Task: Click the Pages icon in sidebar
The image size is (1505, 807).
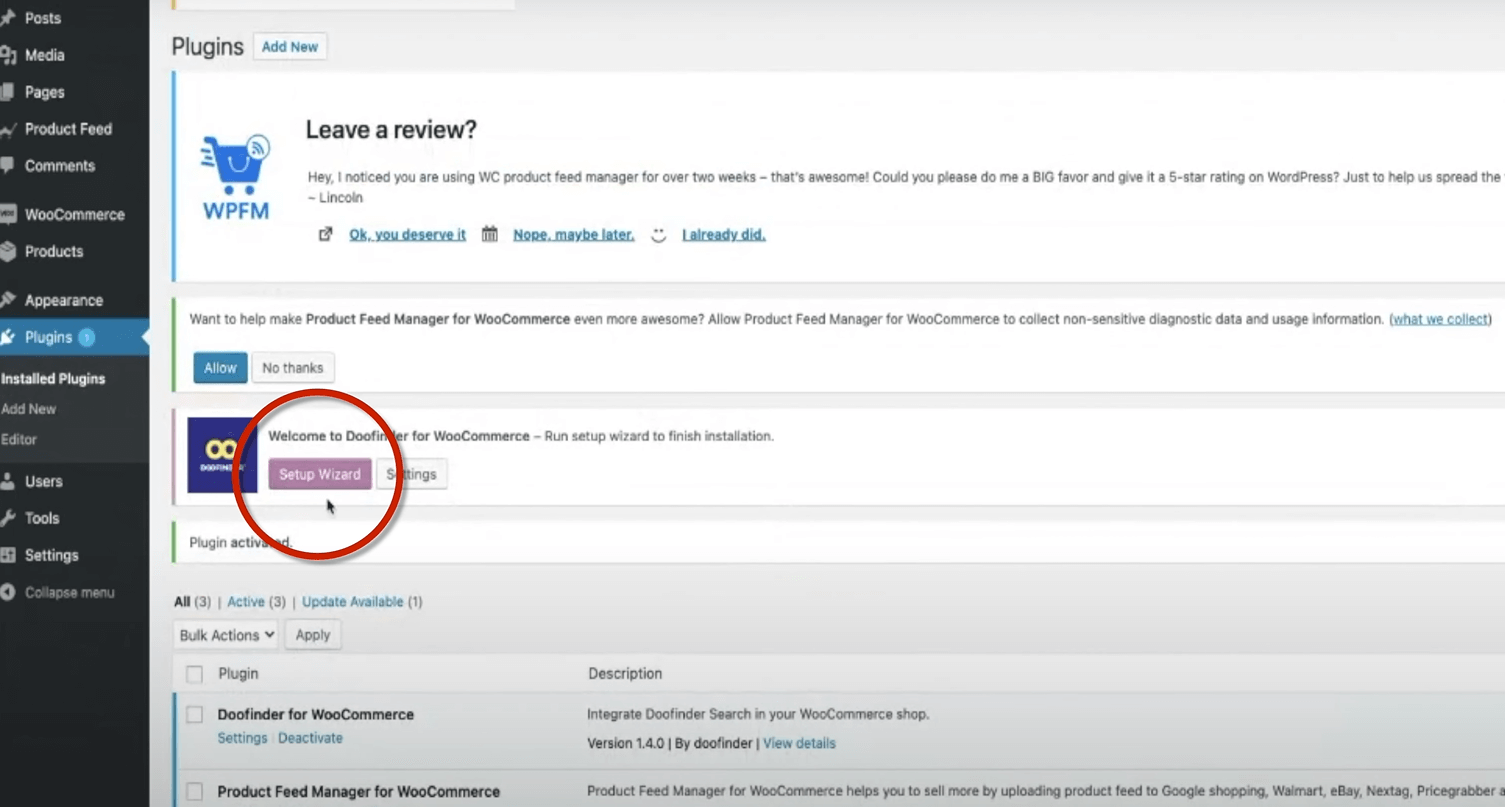Action: point(8,92)
